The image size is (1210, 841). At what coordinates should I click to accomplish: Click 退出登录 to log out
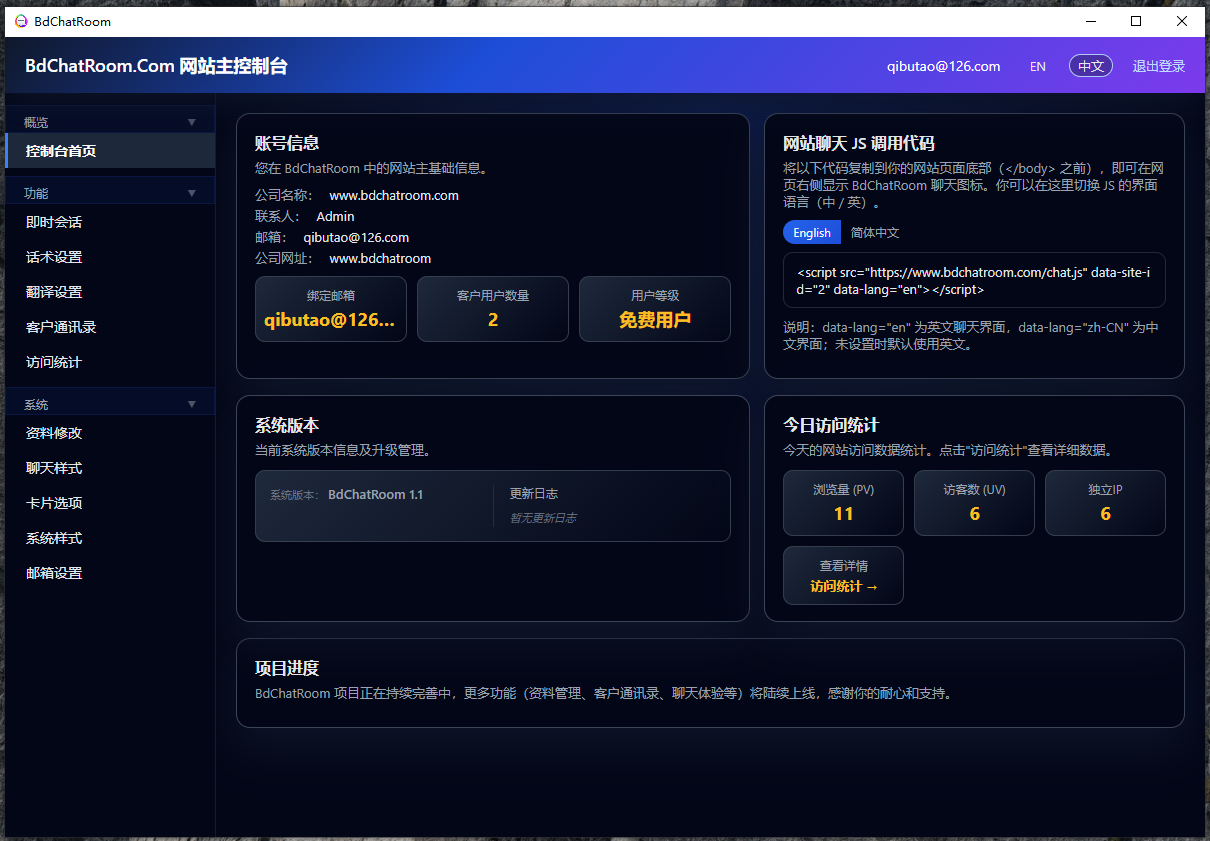coord(1158,66)
